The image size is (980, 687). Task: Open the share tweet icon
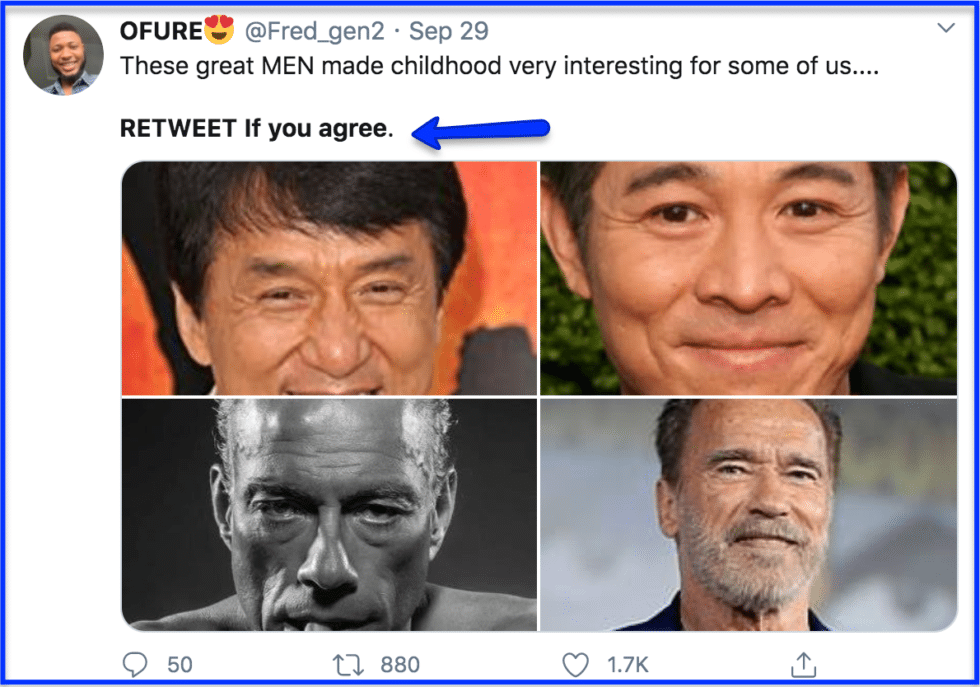pyautogui.click(x=804, y=664)
